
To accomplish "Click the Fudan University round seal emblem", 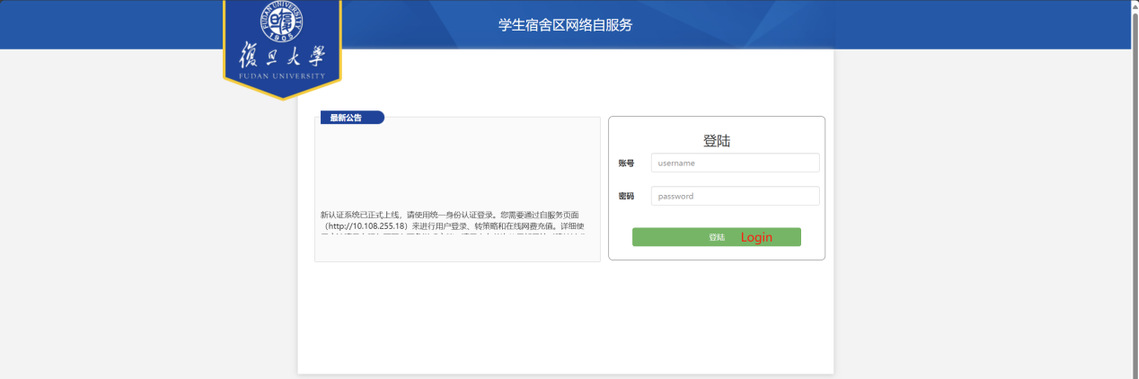I will pos(282,20).
